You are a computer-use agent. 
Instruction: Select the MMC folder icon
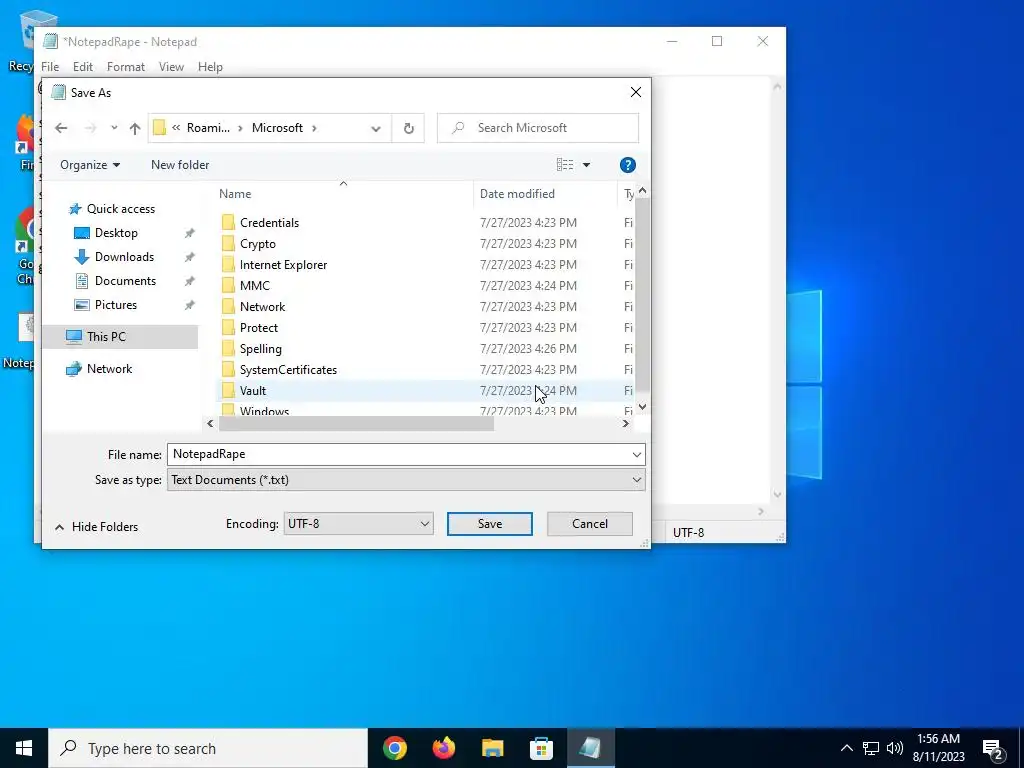[228, 285]
